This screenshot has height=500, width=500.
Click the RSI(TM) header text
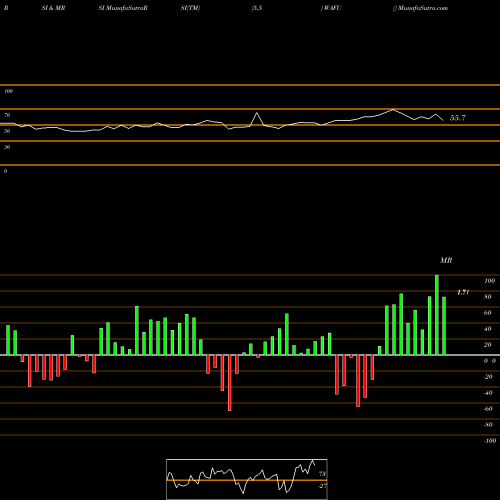click(190, 8)
